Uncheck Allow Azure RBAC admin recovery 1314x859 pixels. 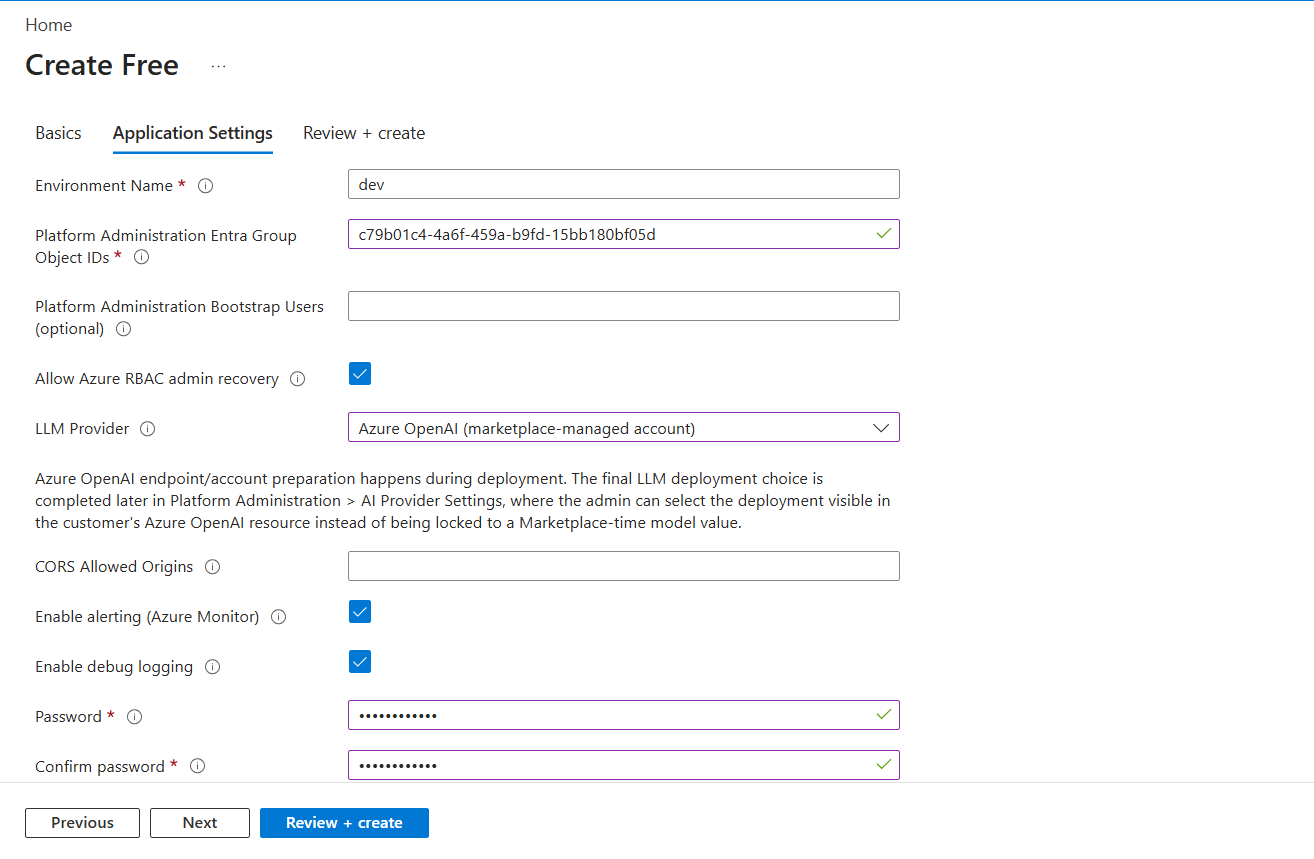(x=360, y=373)
